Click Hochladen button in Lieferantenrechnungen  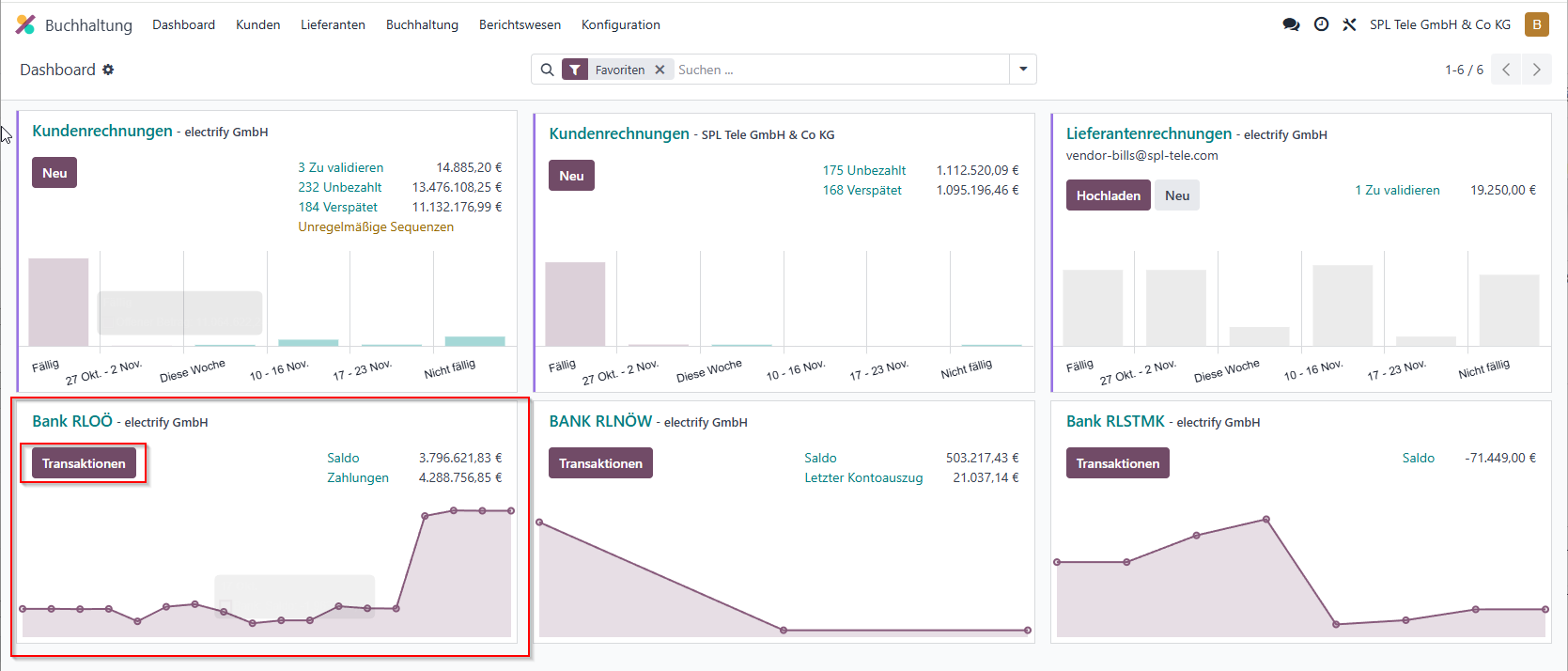pos(1108,195)
